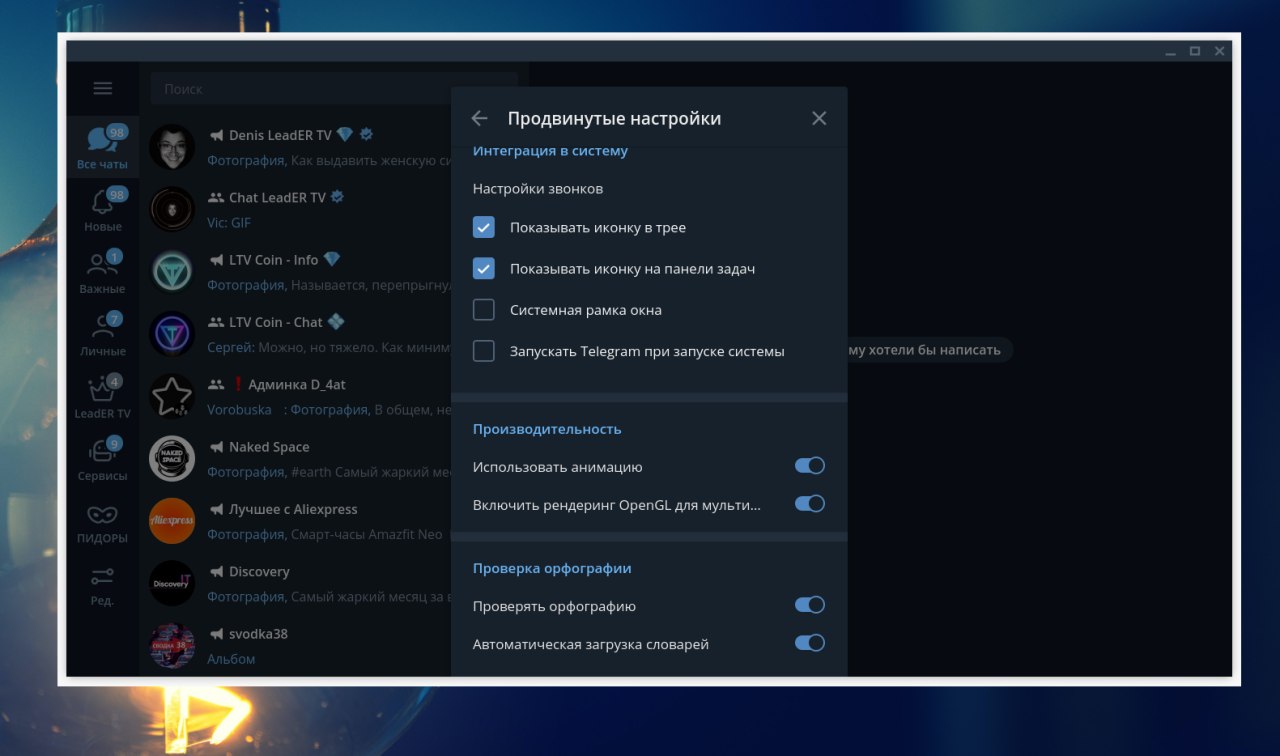This screenshot has height=756, width=1280.
Task: Click the Chat LeadER TV name
Action: point(277,197)
